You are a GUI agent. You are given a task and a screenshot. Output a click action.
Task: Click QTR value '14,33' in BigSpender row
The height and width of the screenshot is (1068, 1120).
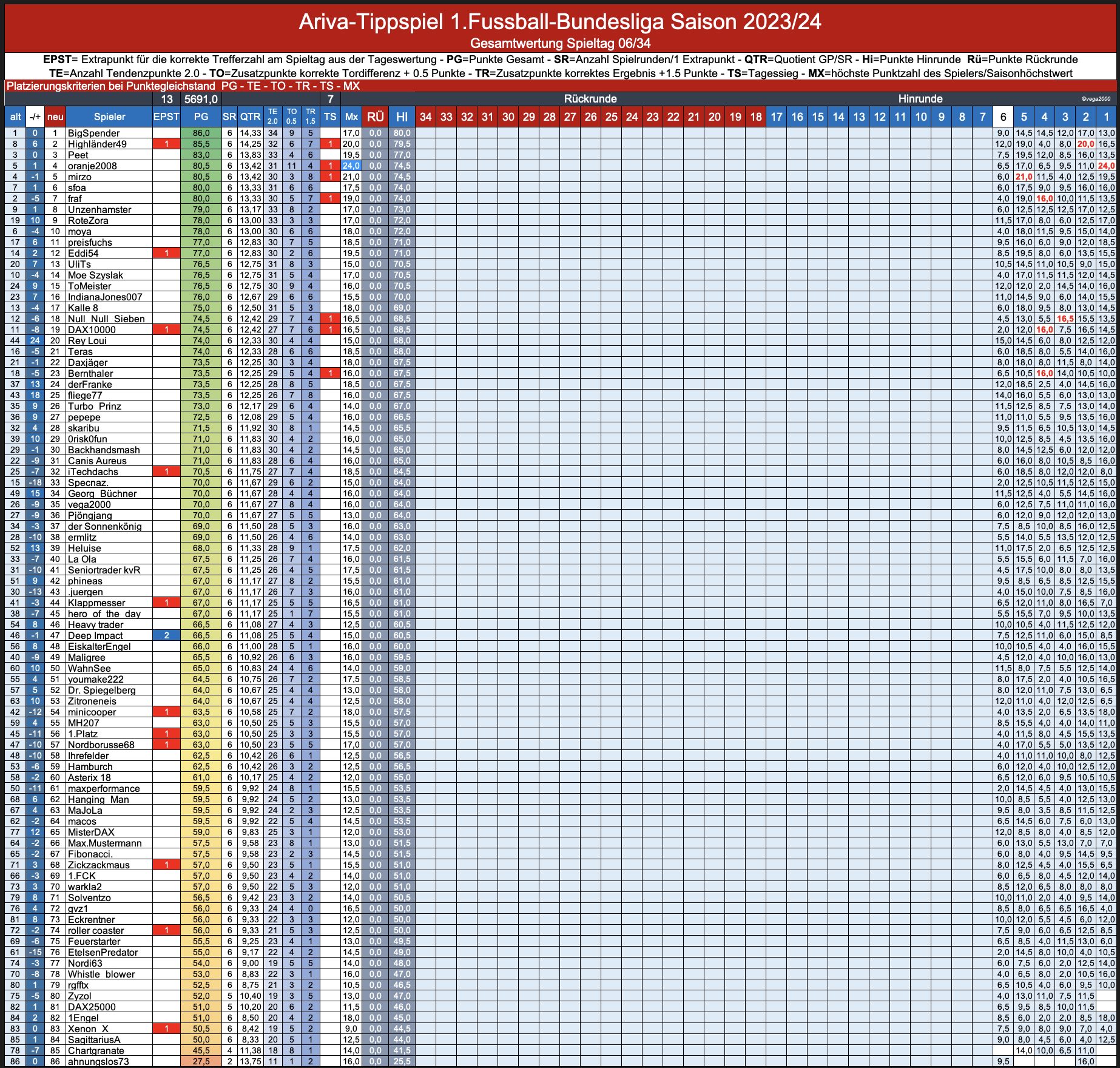[250, 133]
